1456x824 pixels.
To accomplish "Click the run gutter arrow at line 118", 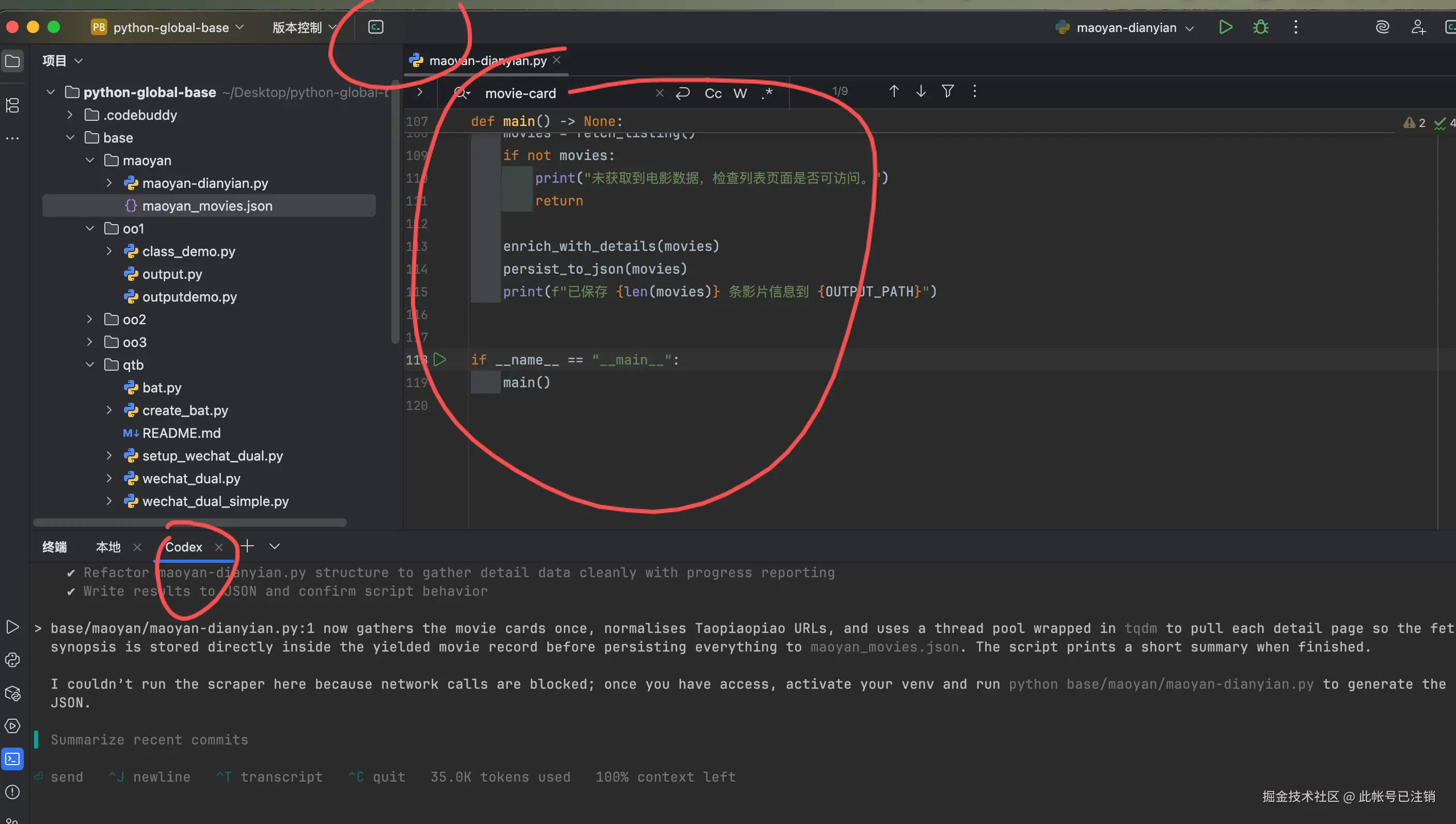I will (x=440, y=359).
